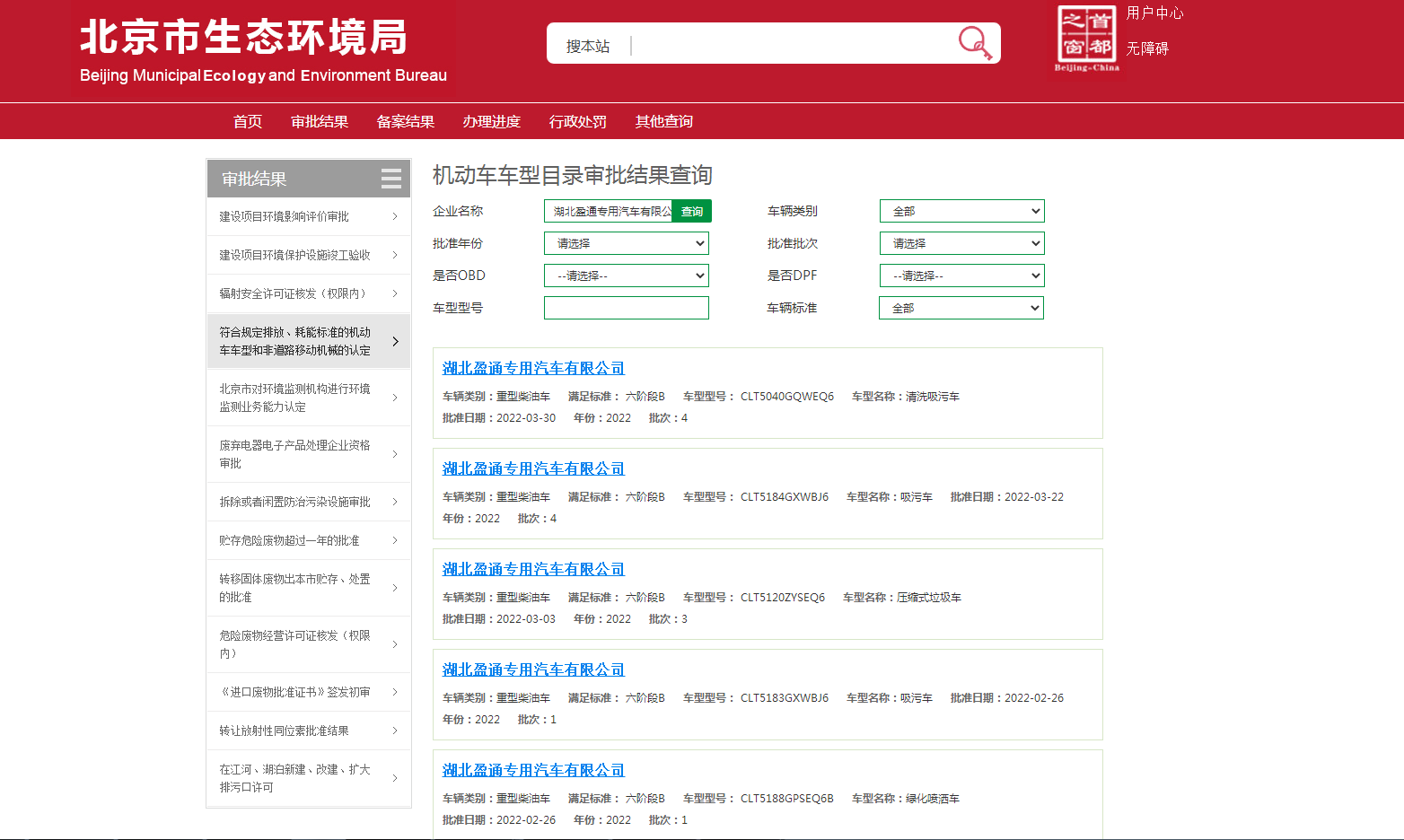Open the 批准年份 dropdown
1404x840 pixels.
[626, 243]
